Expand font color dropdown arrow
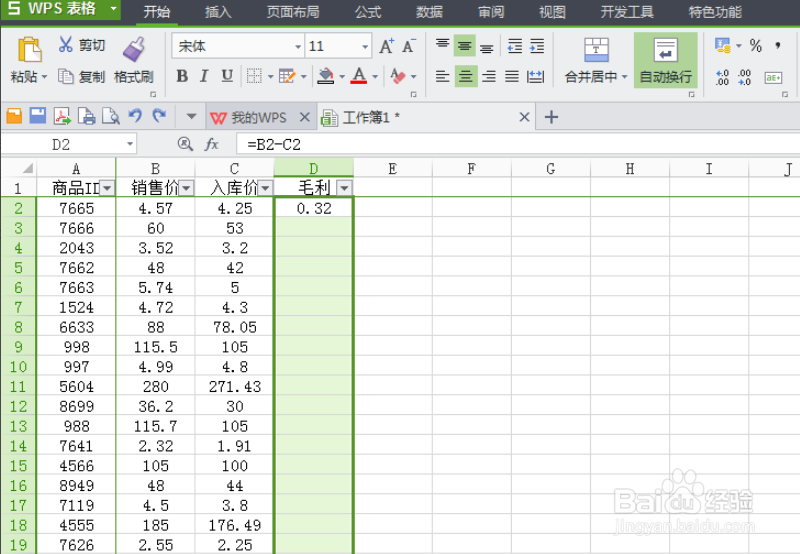 tap(375, 77)
